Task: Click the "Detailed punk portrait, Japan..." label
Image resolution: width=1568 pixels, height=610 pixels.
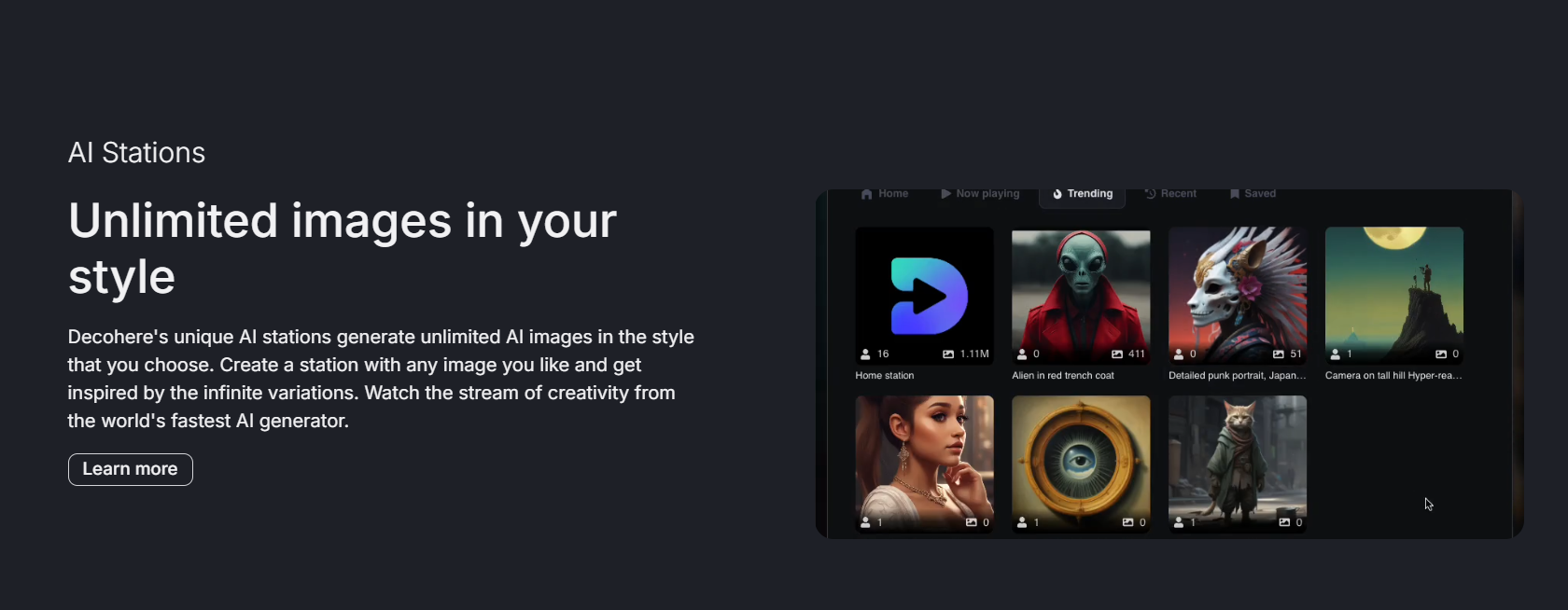Action: click(1237, 376)
